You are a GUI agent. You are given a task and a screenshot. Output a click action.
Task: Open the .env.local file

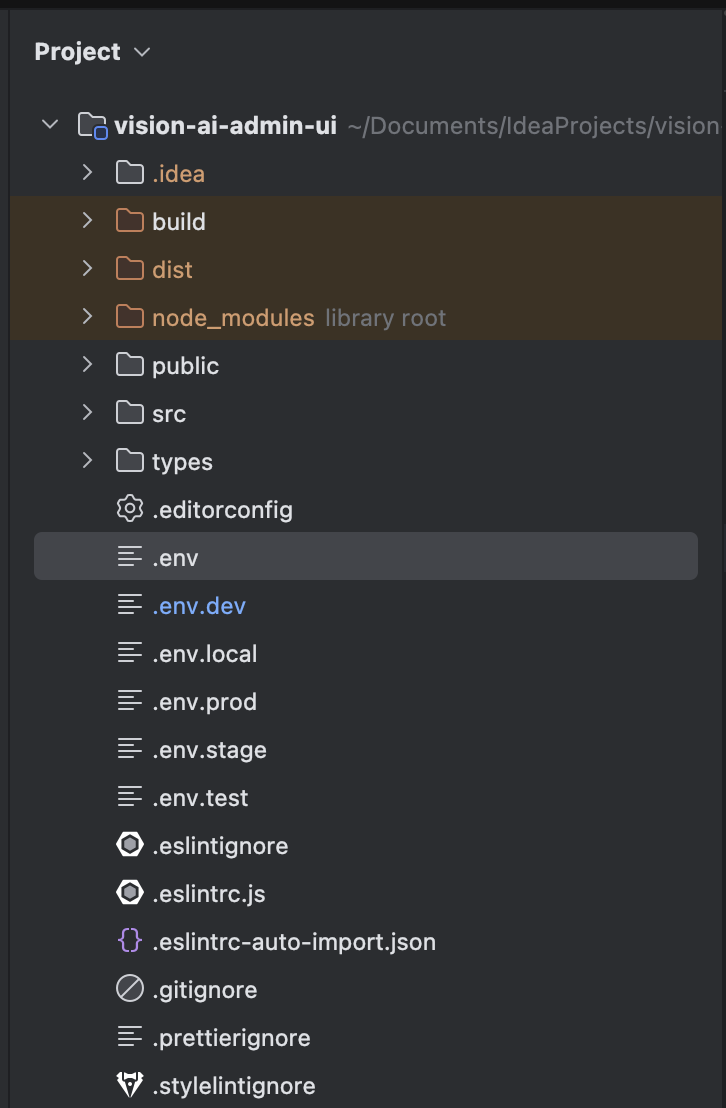pyautogui.click(x=204, y=654)
